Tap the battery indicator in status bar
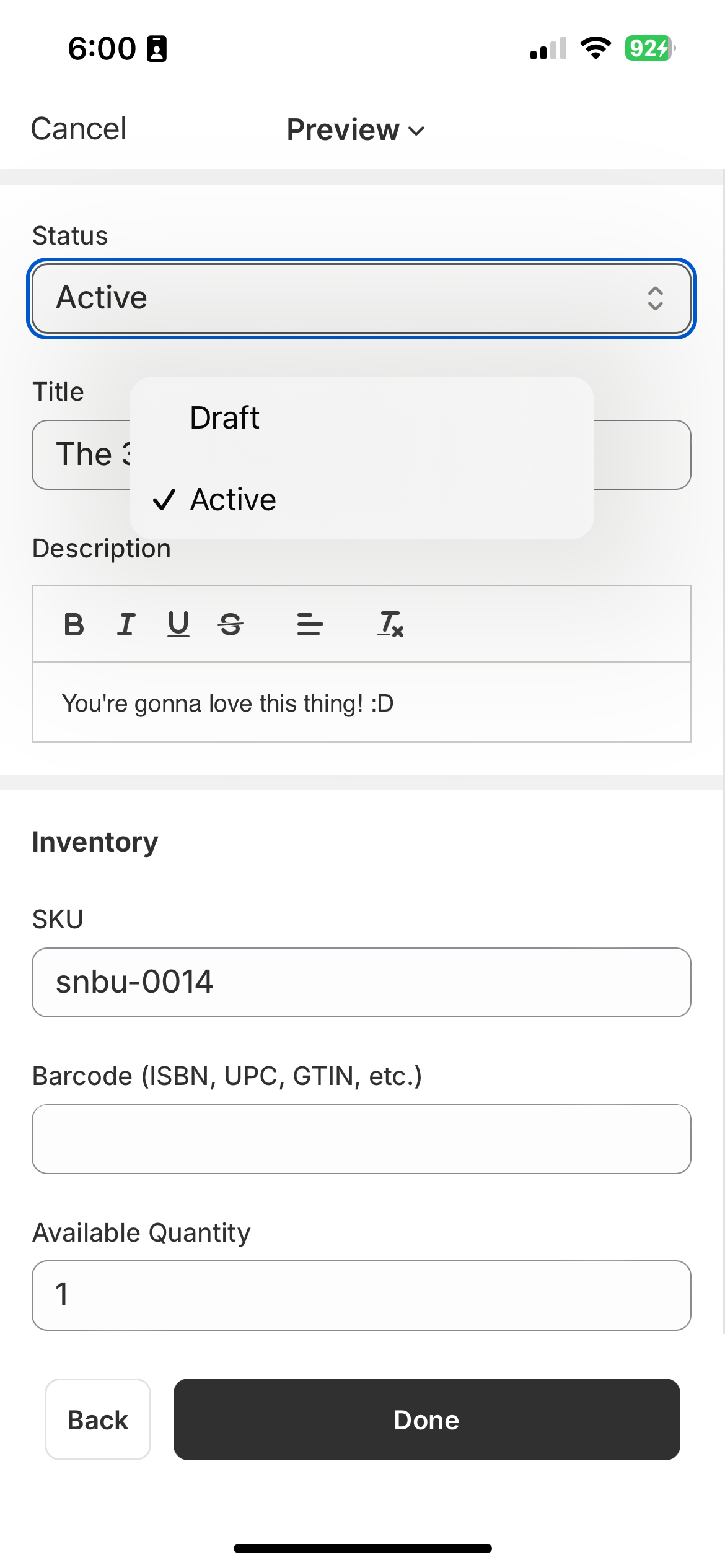 click(x=649, y=48)
